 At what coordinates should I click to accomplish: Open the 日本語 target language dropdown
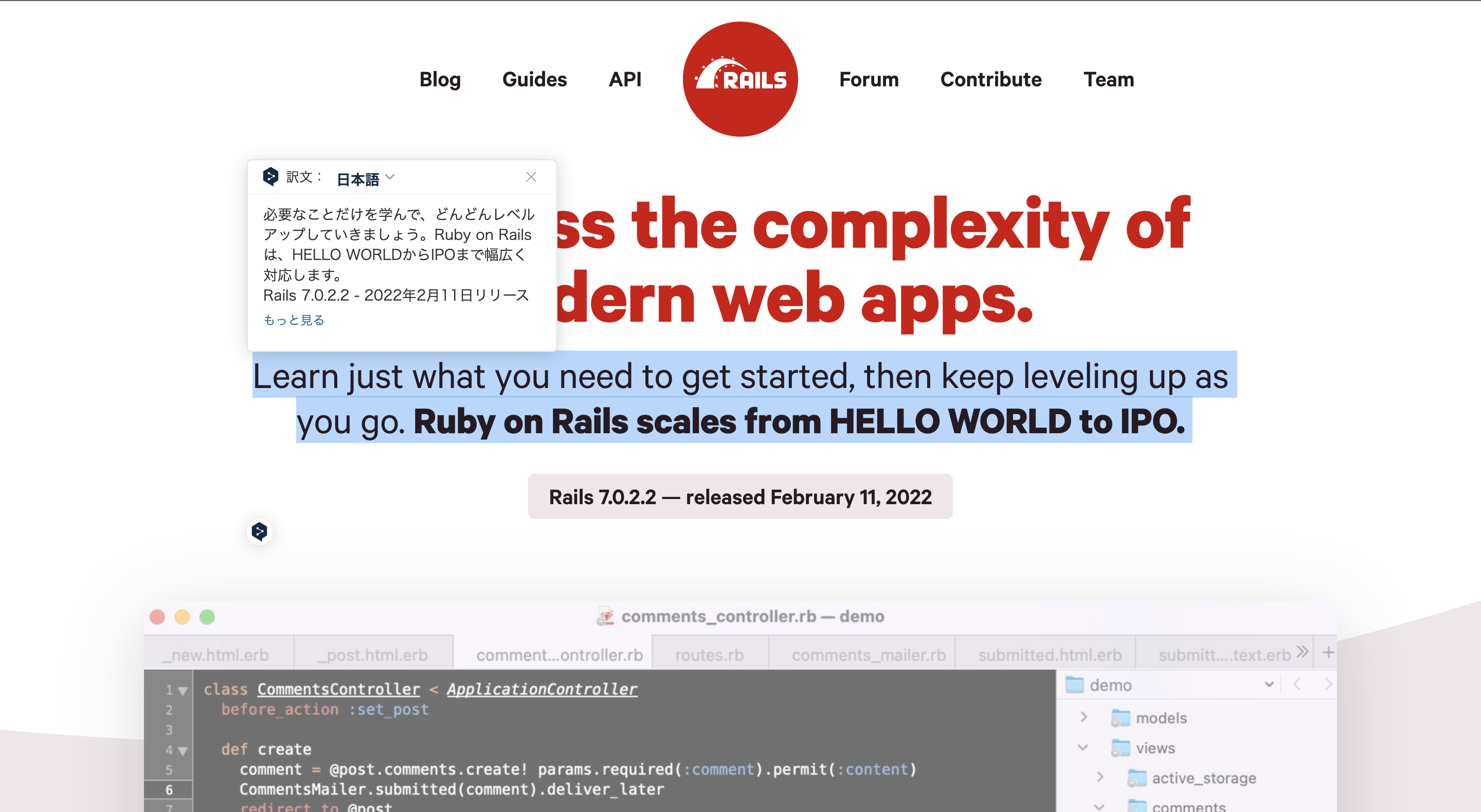click(366, 179)
